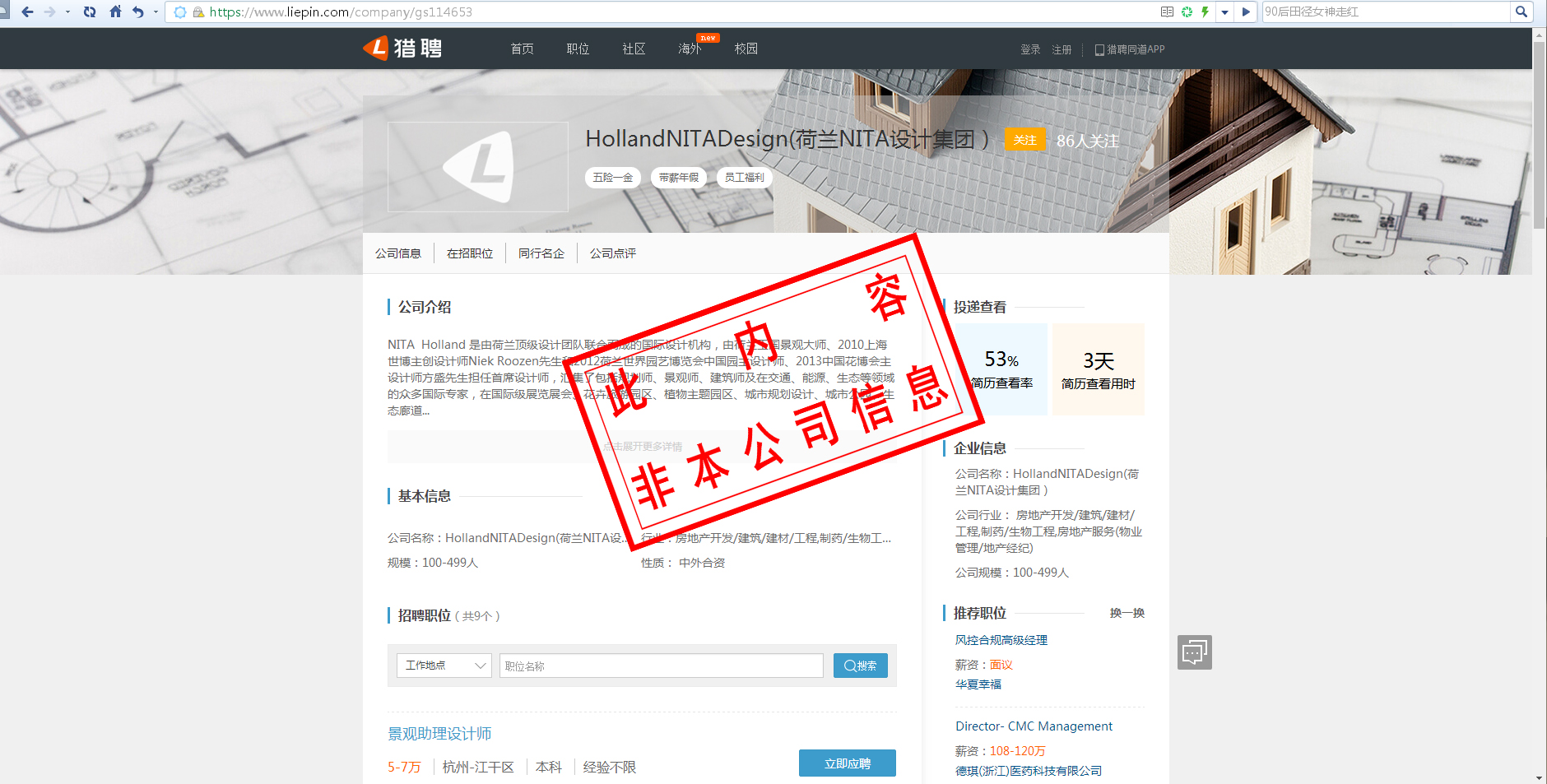Toggle reading mode book icon
1547x784 pixels.
(x=1167, y=12)
